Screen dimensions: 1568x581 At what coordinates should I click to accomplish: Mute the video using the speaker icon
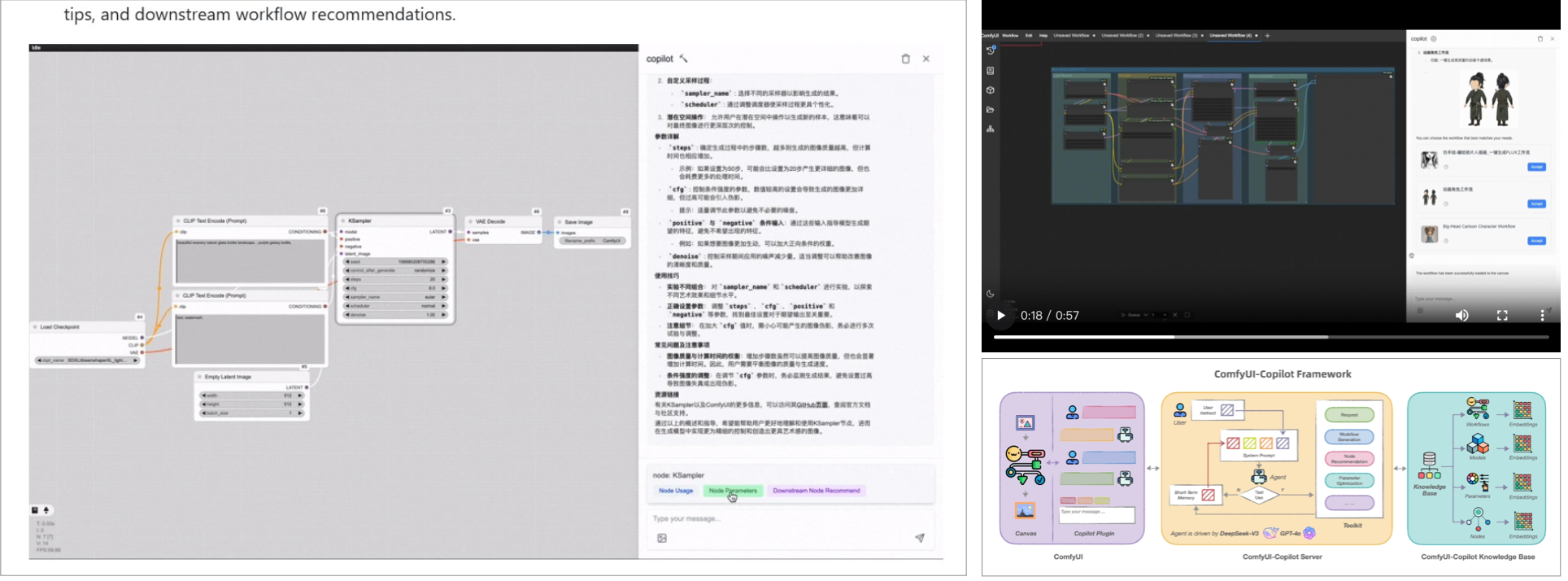tap(1461, 316)
